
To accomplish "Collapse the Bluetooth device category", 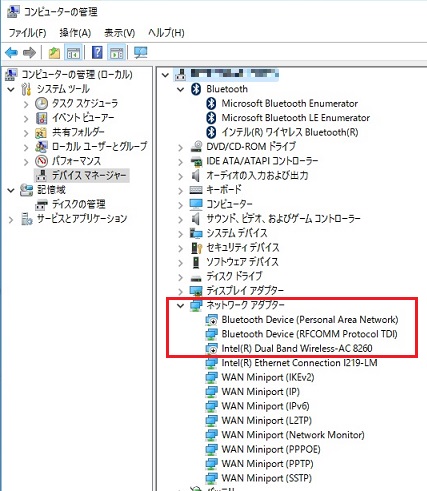I will pyautogui.click(x=181, y=89).
